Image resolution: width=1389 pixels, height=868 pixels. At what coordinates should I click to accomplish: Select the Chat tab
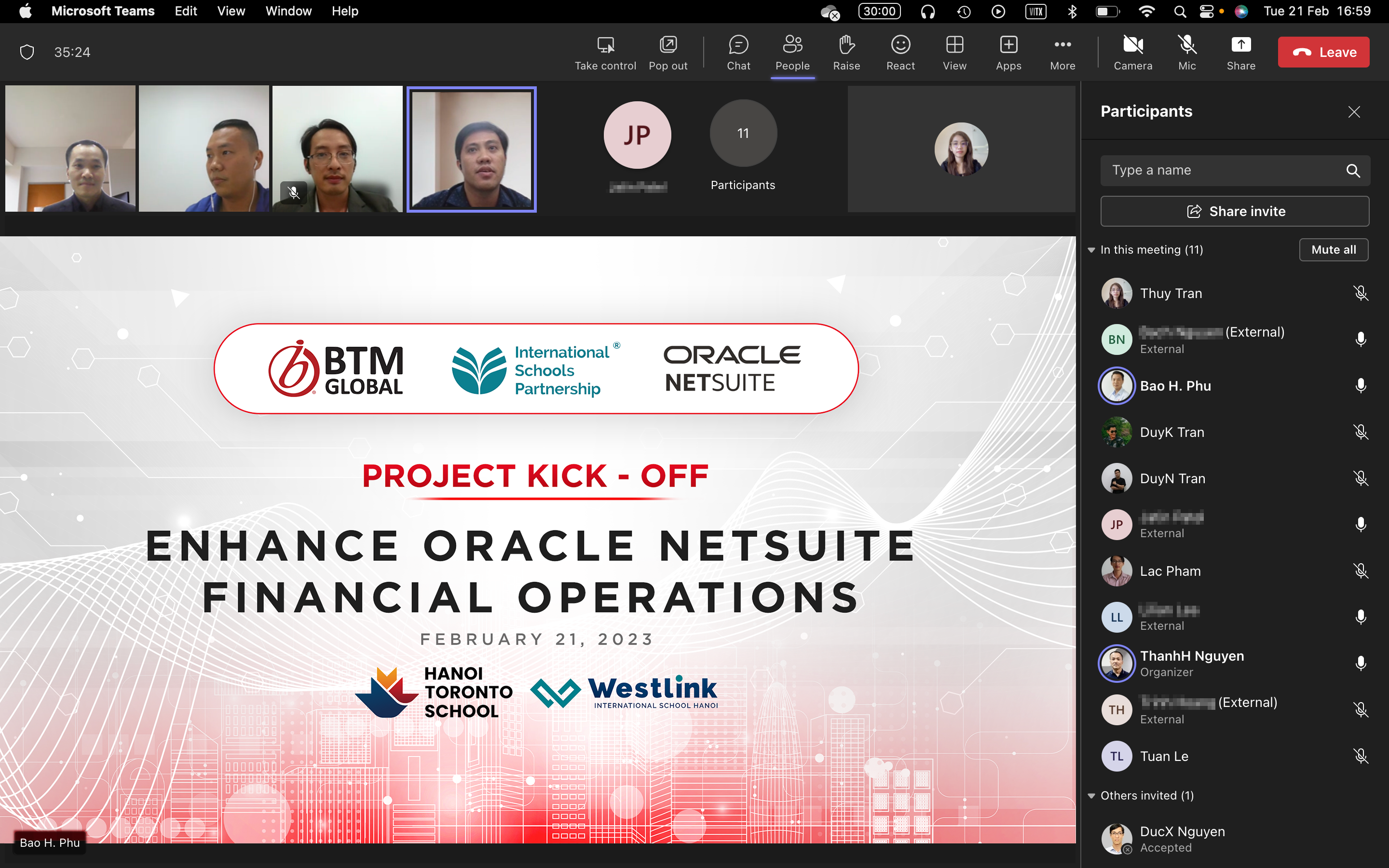tap(737, 51)
